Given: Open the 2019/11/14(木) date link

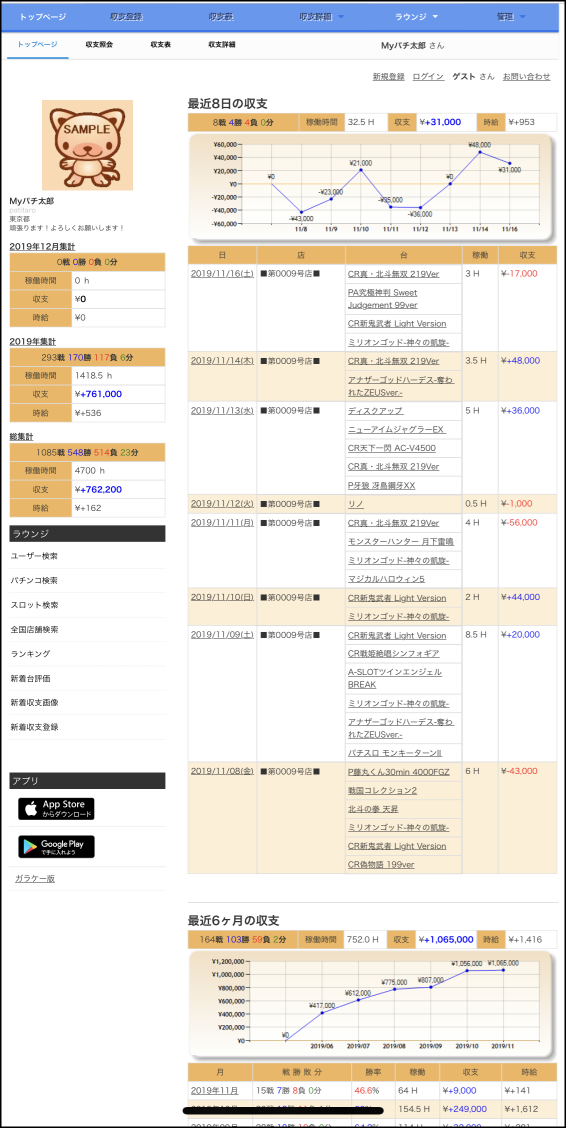Looking at the screenshot, I should [222, 361].
